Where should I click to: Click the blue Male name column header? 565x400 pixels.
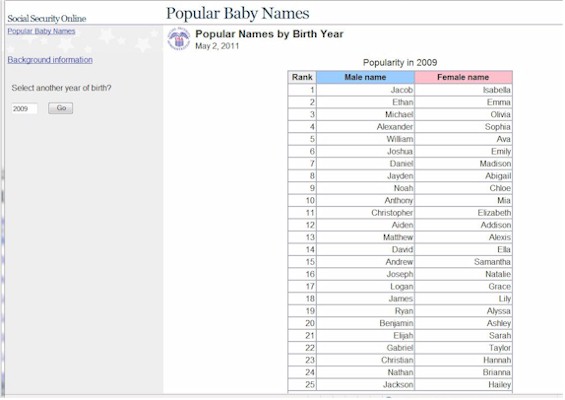point(365,77)
